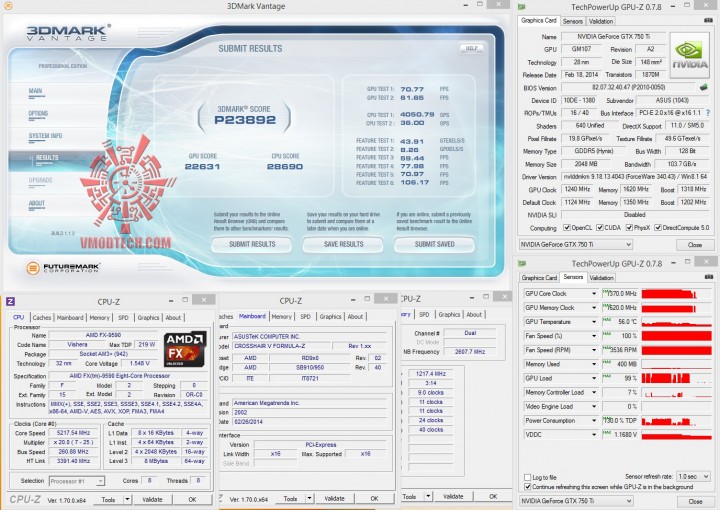720x510 pixels.
Task: Open the GPU selection dropdown in the GPU-Z Sensors window
Action: pos(576,501)
